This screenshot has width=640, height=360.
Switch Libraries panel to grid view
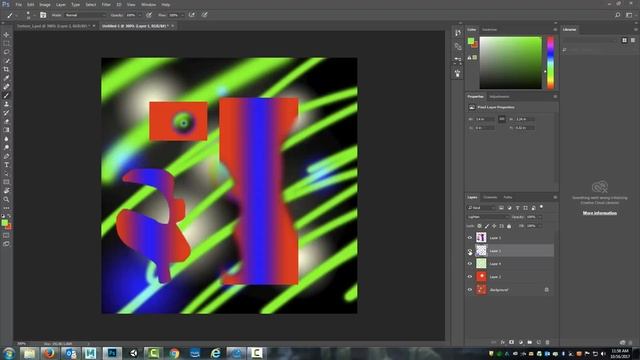(x=624, y=40)
